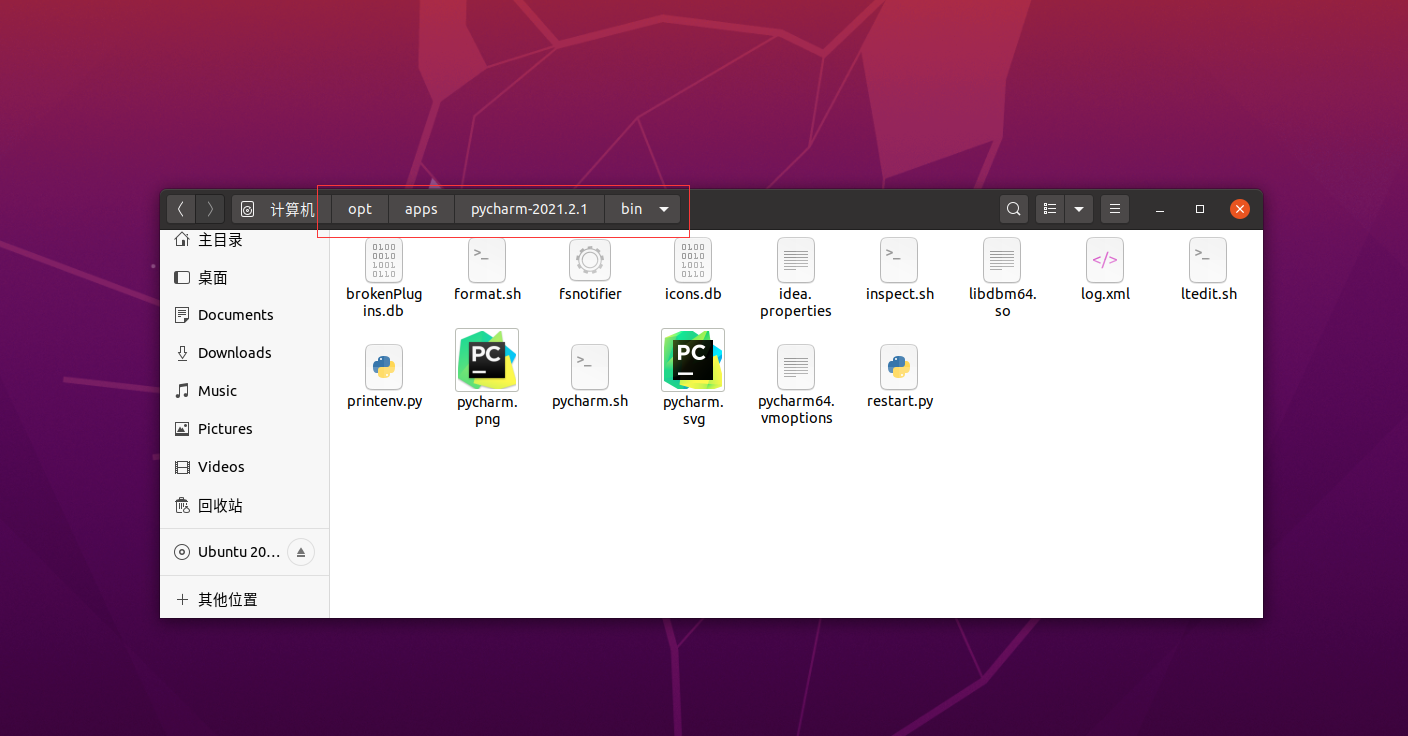This screenshot has height=736, width=1408.
Task: Select the pycharm64.vmoptions file icon
Action: 796,367
